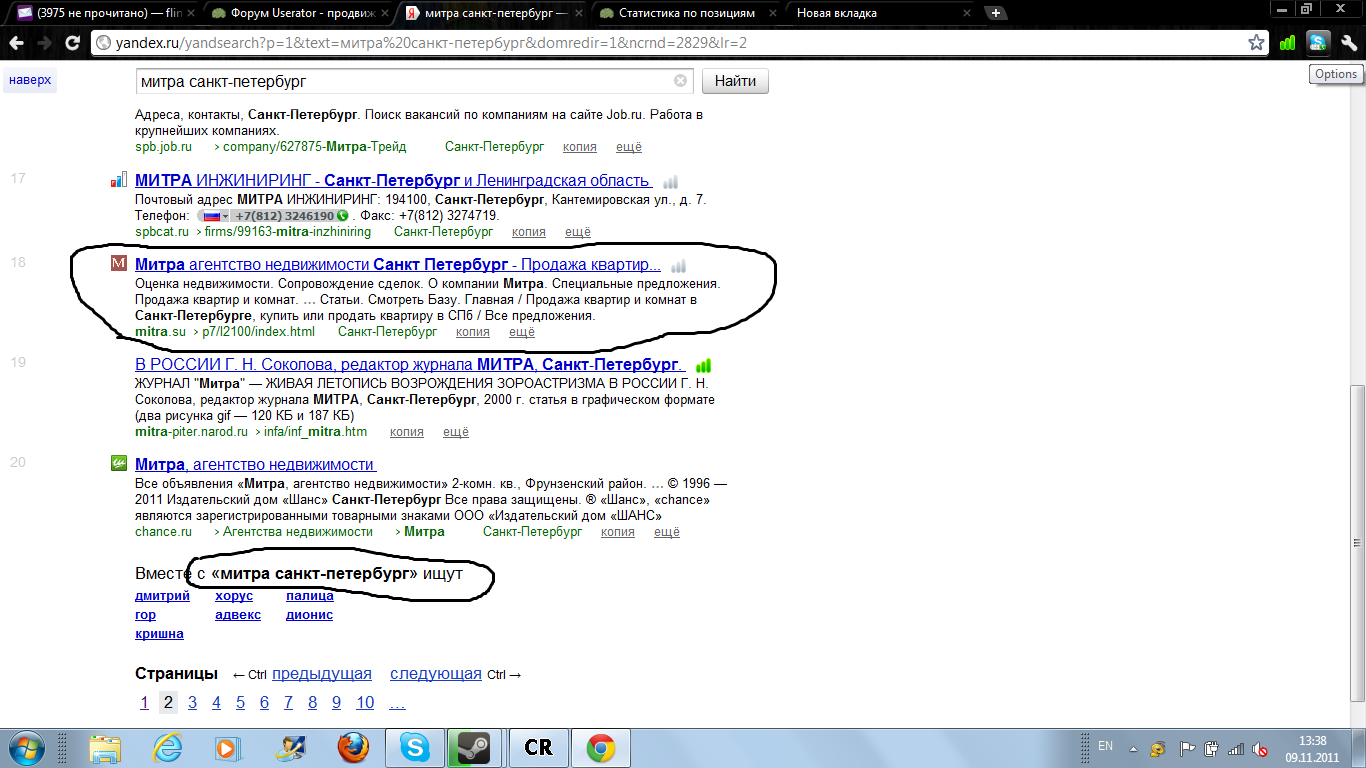Switch to the Форум Userator tab

pyautogui.click(x=298, y=13)
